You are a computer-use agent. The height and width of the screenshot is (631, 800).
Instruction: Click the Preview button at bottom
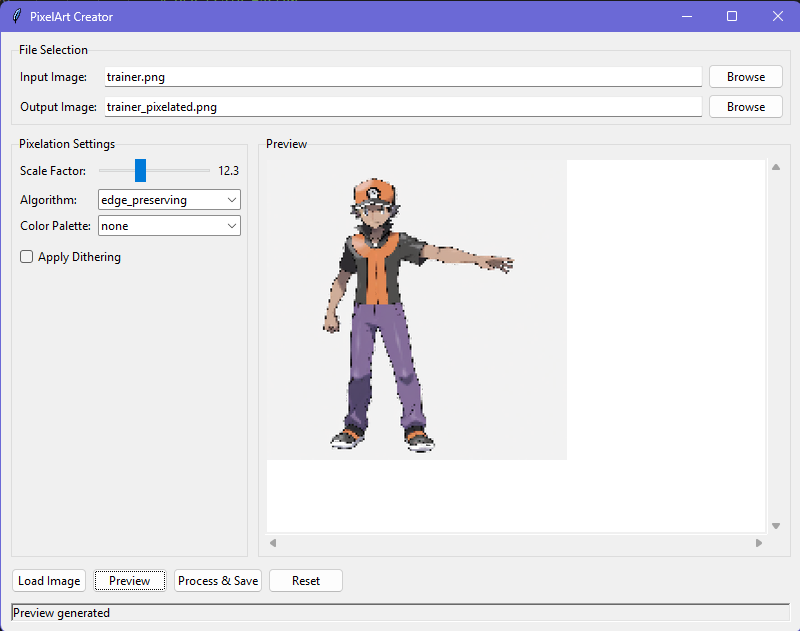pos(130,580)
